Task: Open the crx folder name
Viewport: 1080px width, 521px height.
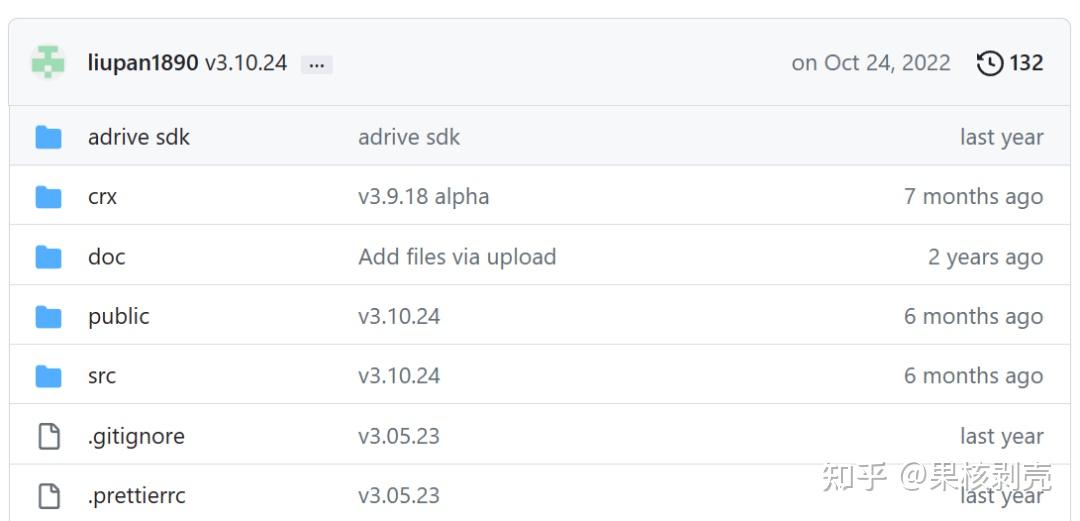Action: tap(102, 197)
